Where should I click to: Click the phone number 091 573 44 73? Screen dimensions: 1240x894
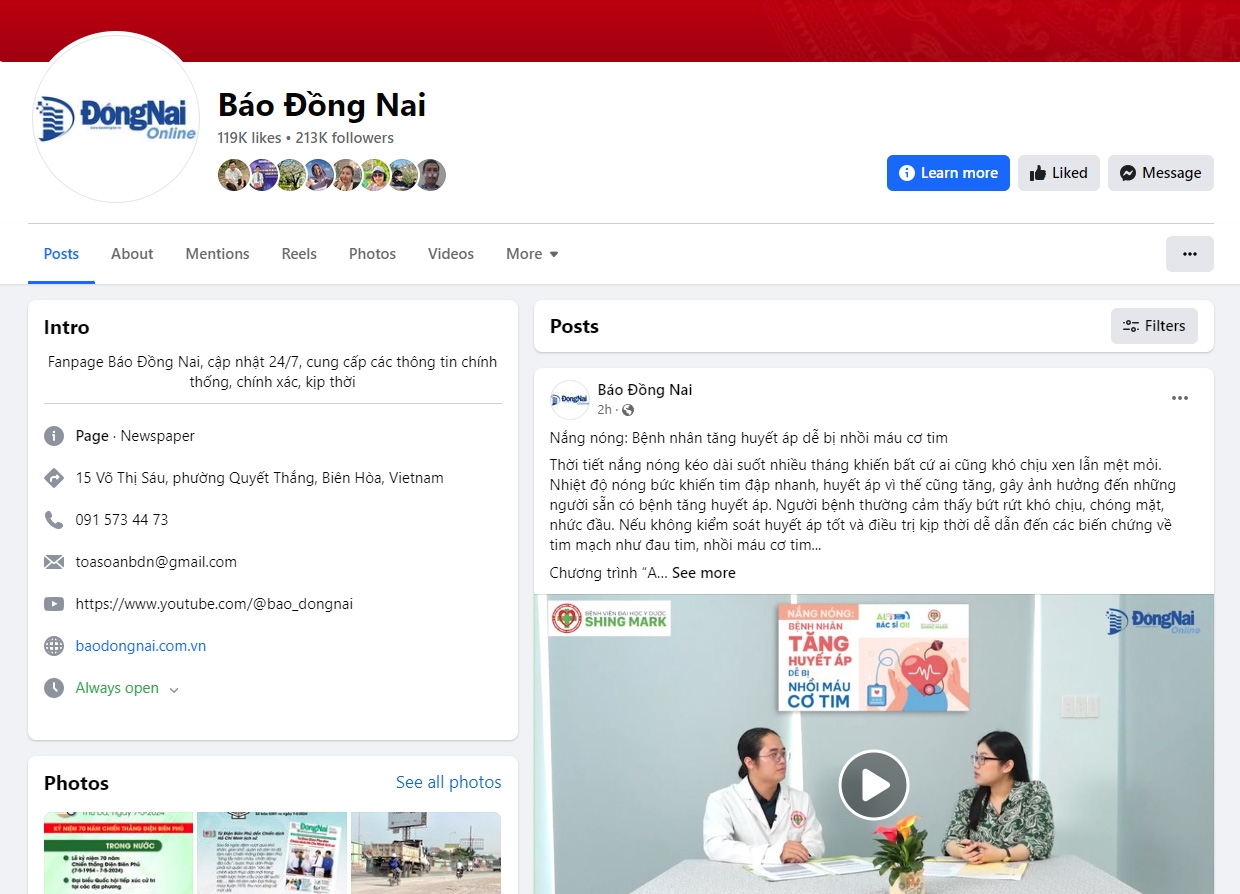122,520
